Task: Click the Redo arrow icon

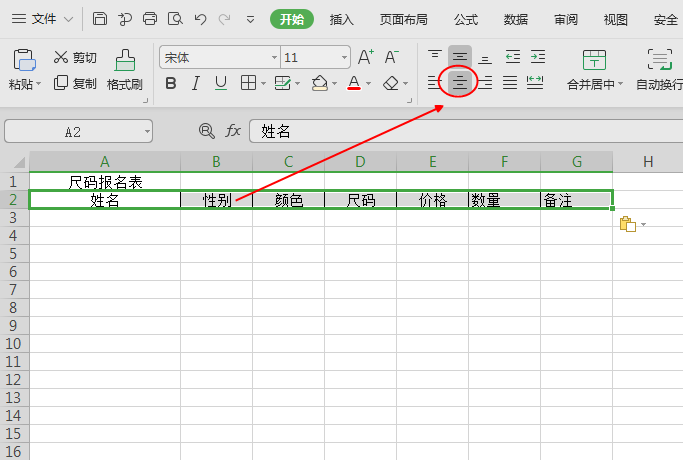Action: coord(224,19)
